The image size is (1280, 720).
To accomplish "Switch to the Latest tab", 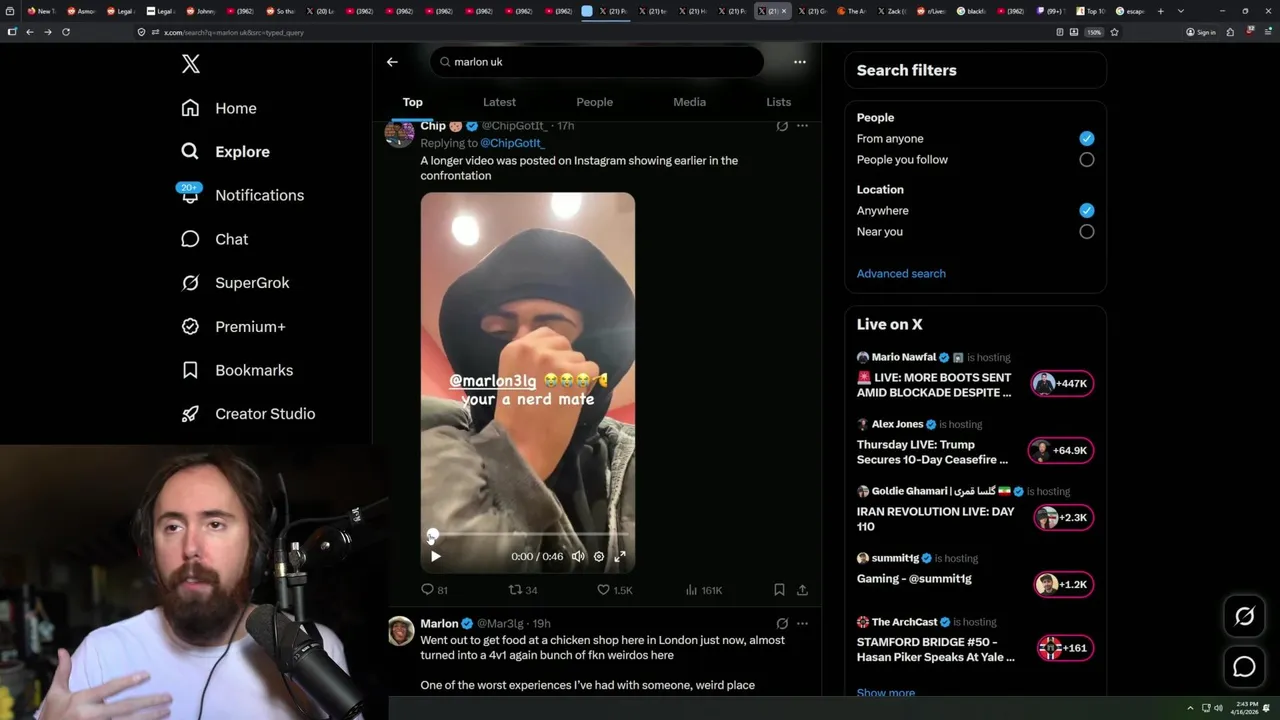I will point(499,102).
